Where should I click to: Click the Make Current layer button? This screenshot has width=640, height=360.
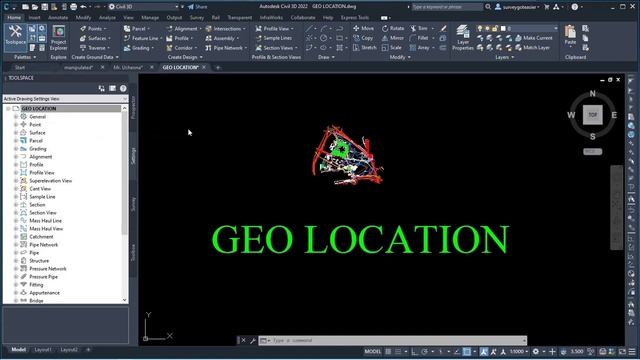click(534, 38)
